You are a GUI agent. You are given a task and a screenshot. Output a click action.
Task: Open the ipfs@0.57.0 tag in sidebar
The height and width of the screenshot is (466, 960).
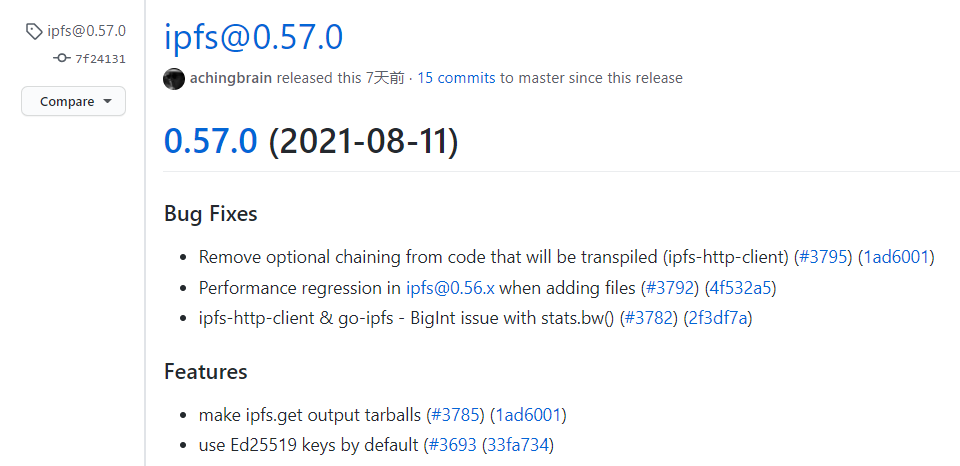coord(86,31)
